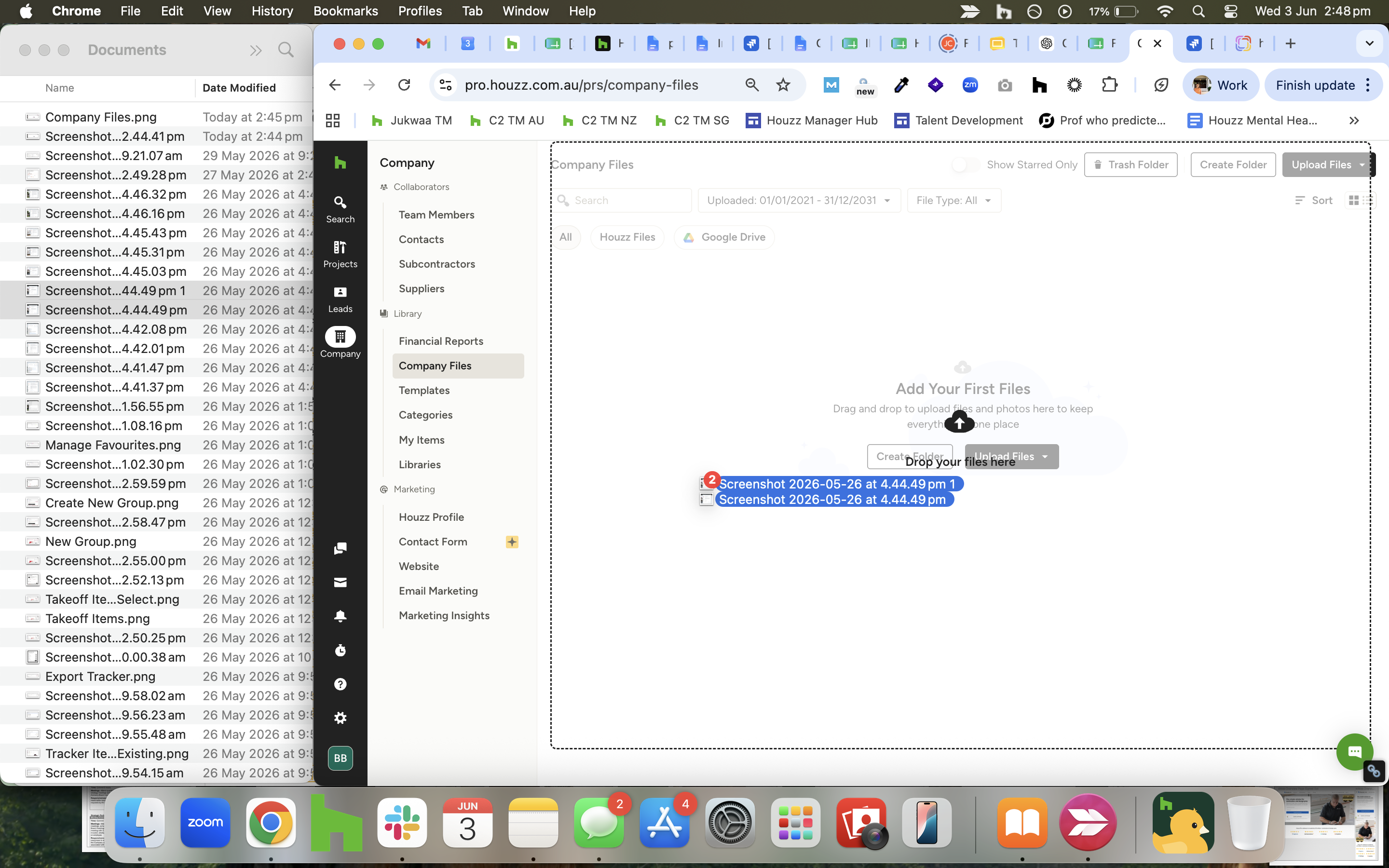Open System Settings from the Dock
Screen dimensions: 1389x868
730,822
